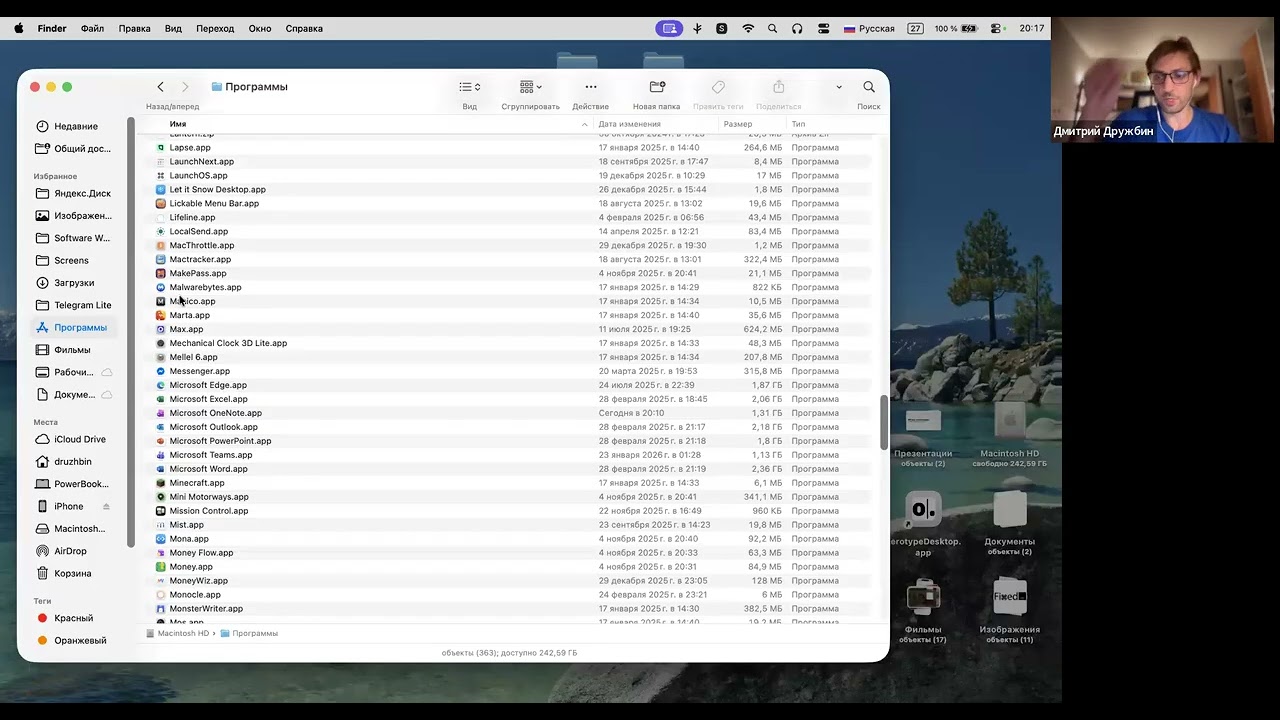Image resolution: width=1280 pixels, height=720 pixels.
Task: Filter by the Красный tag
Action: tap(76, 619)
